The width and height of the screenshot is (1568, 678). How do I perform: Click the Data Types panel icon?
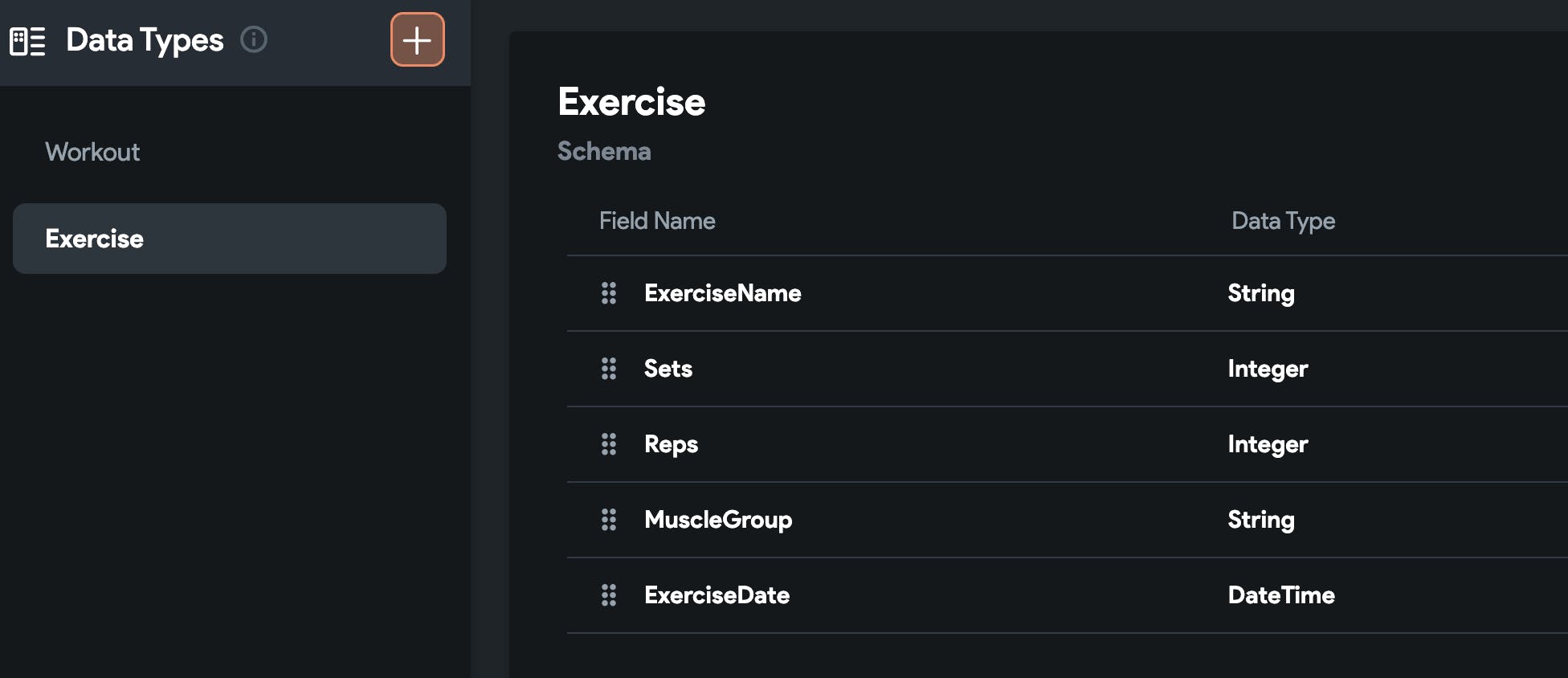click(27, 40)
